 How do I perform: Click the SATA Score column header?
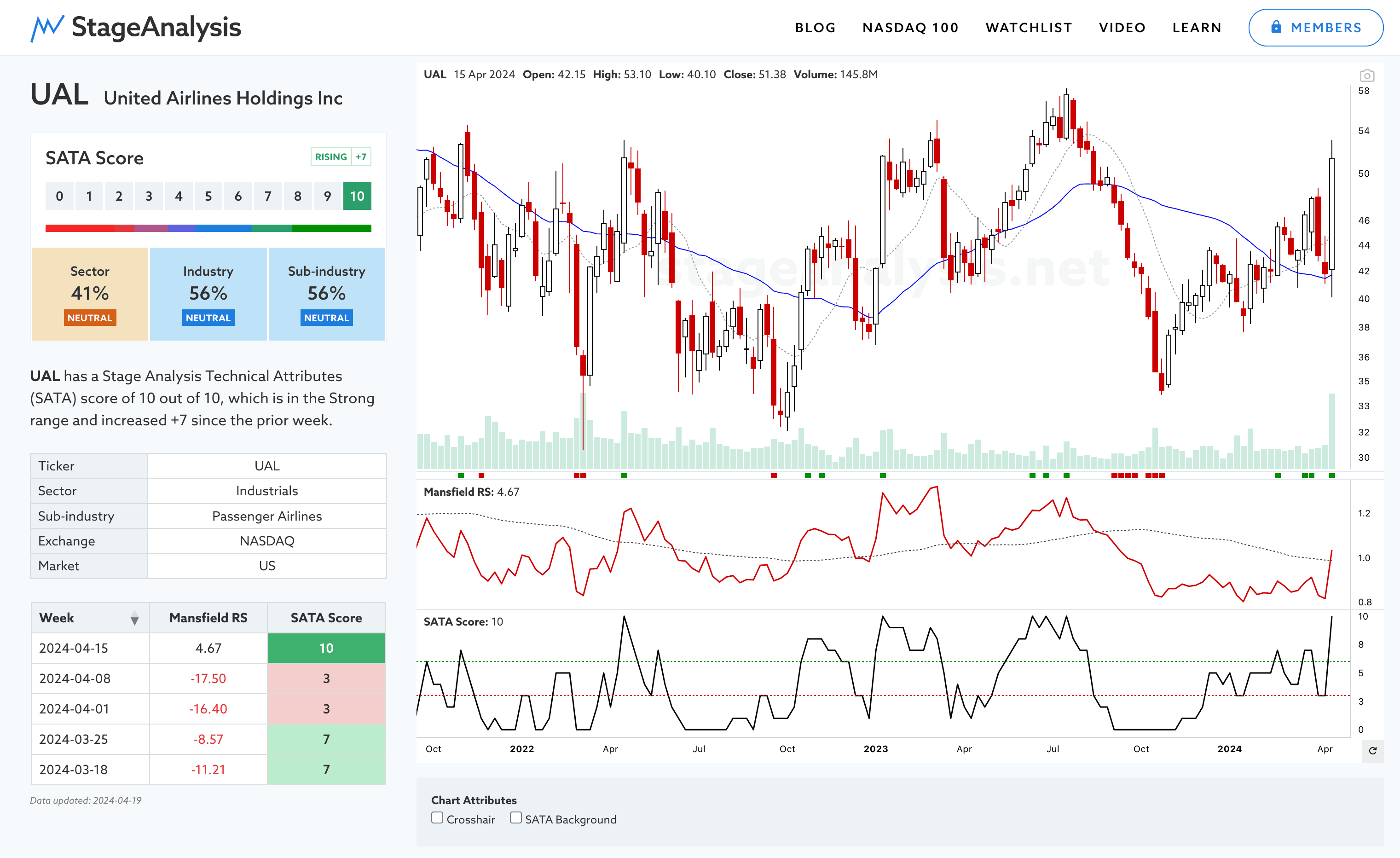(326, 618)
